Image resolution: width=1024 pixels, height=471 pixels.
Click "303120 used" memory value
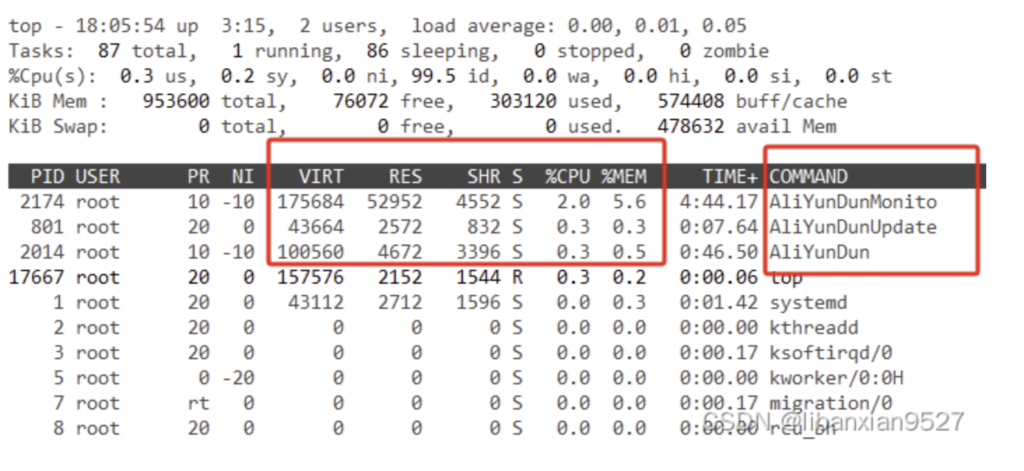(550, 101)
